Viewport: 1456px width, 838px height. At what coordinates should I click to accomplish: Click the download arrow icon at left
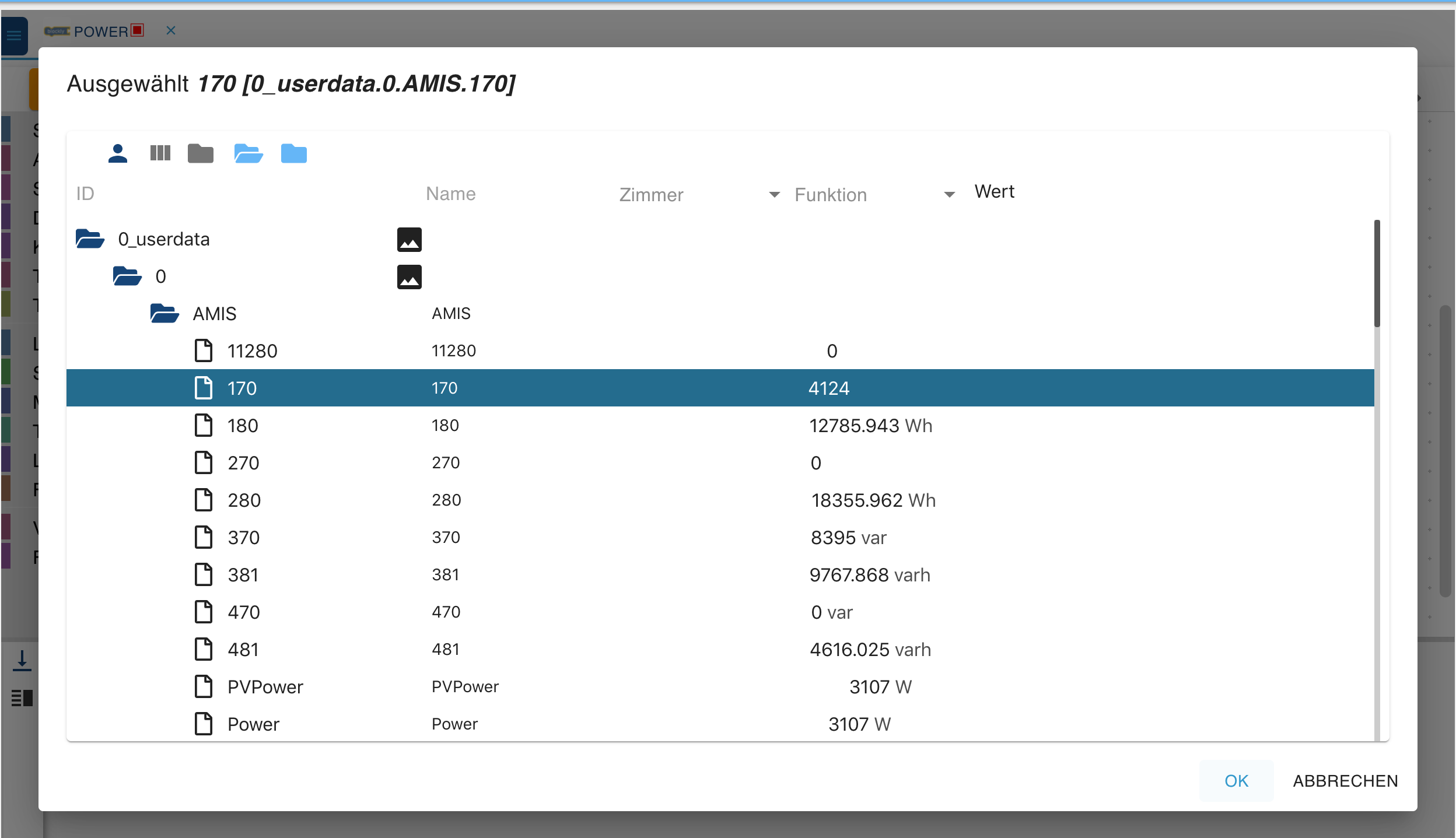coord(22,660)
